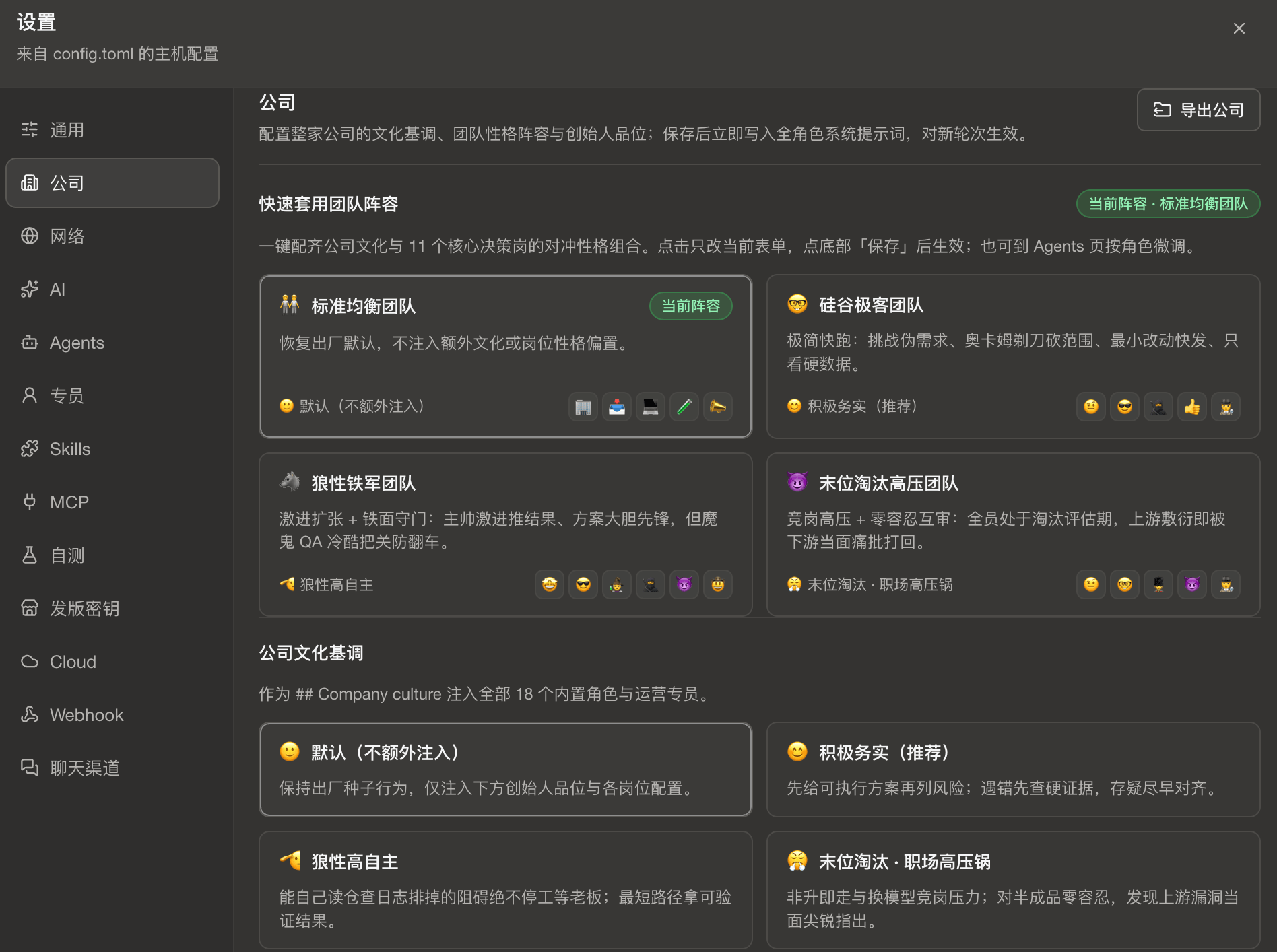Screen dimensions: 1277x952
Task: Click the 当前阵容 · 标准均衡团队 status badge
Action: tap(1168, 203)
